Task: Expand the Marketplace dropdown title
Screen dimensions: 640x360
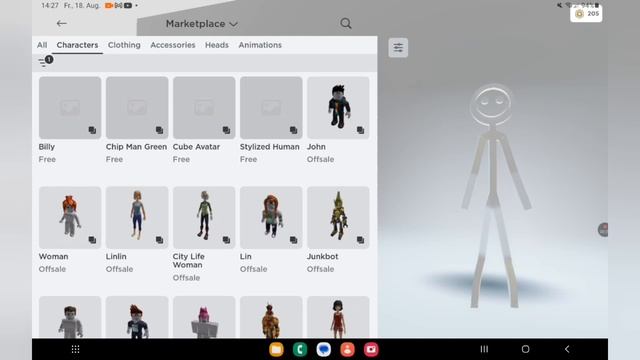Action: pos(202,24)
